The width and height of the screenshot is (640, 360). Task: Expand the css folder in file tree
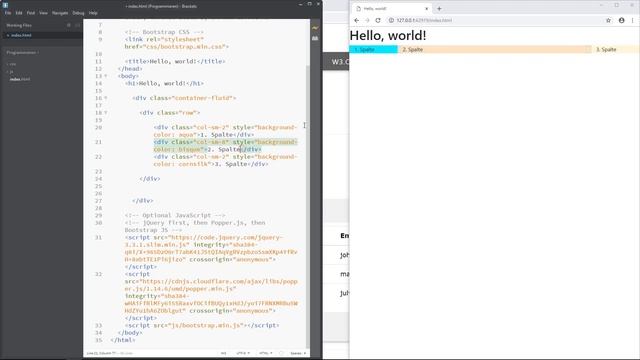12,64
